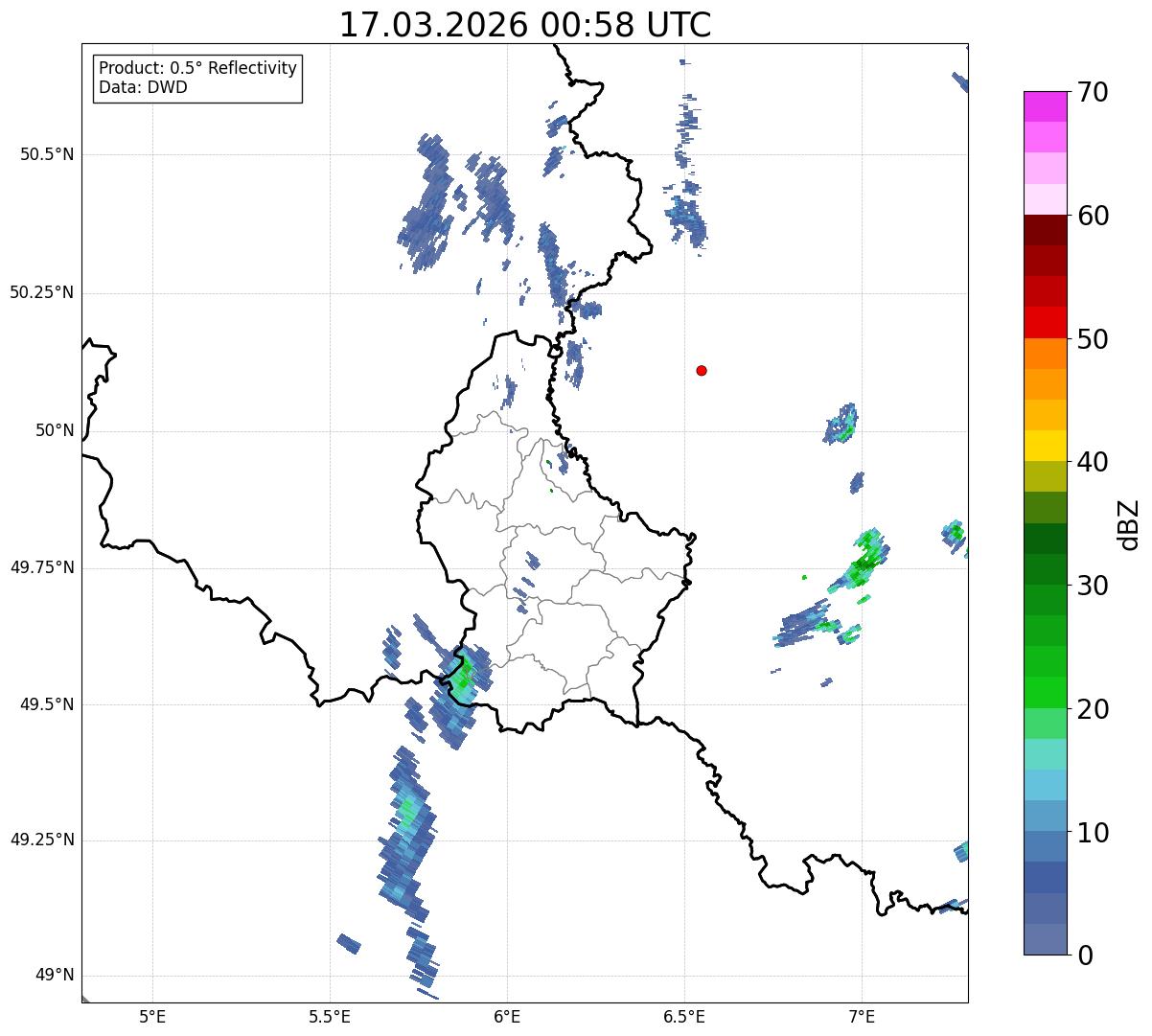
Task: Pick the orange colorbar segment just above 50
Action: [x=1045, y=354]
